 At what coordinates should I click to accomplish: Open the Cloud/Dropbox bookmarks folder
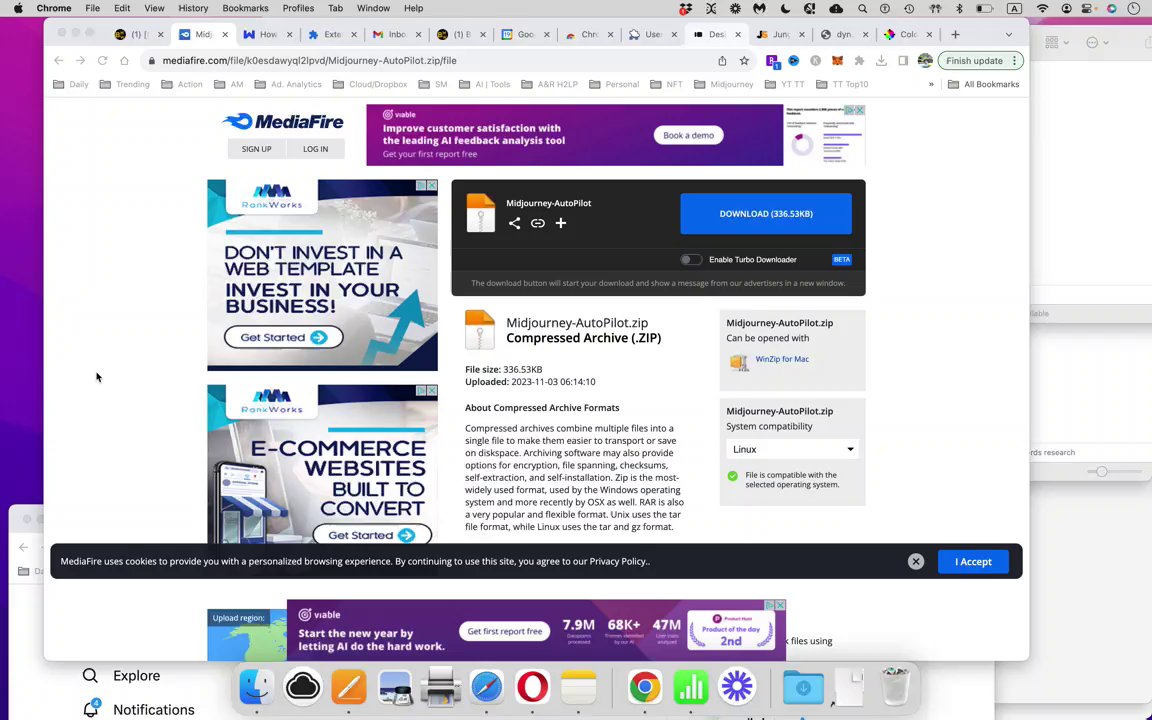(x=370, y=84)
